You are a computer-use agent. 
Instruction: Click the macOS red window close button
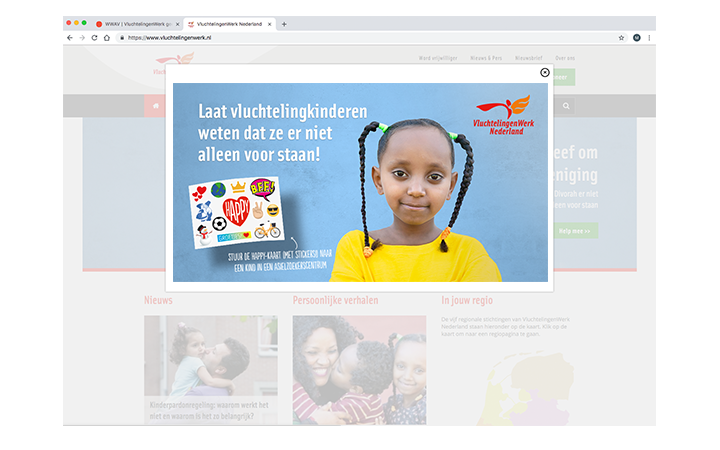68,23
